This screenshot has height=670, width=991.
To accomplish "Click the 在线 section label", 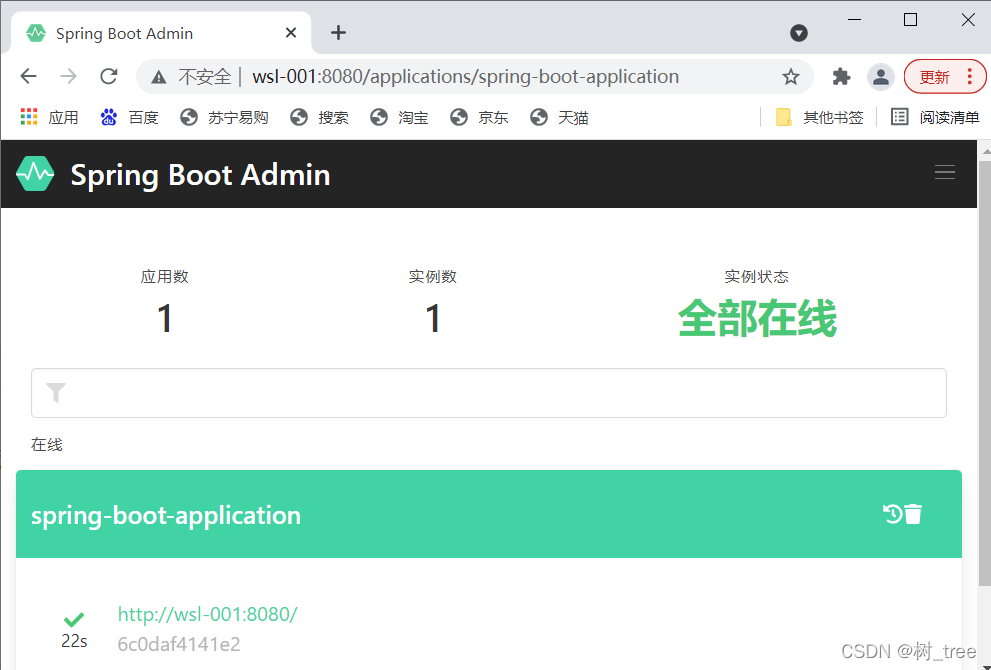I will tap(47, 444).
